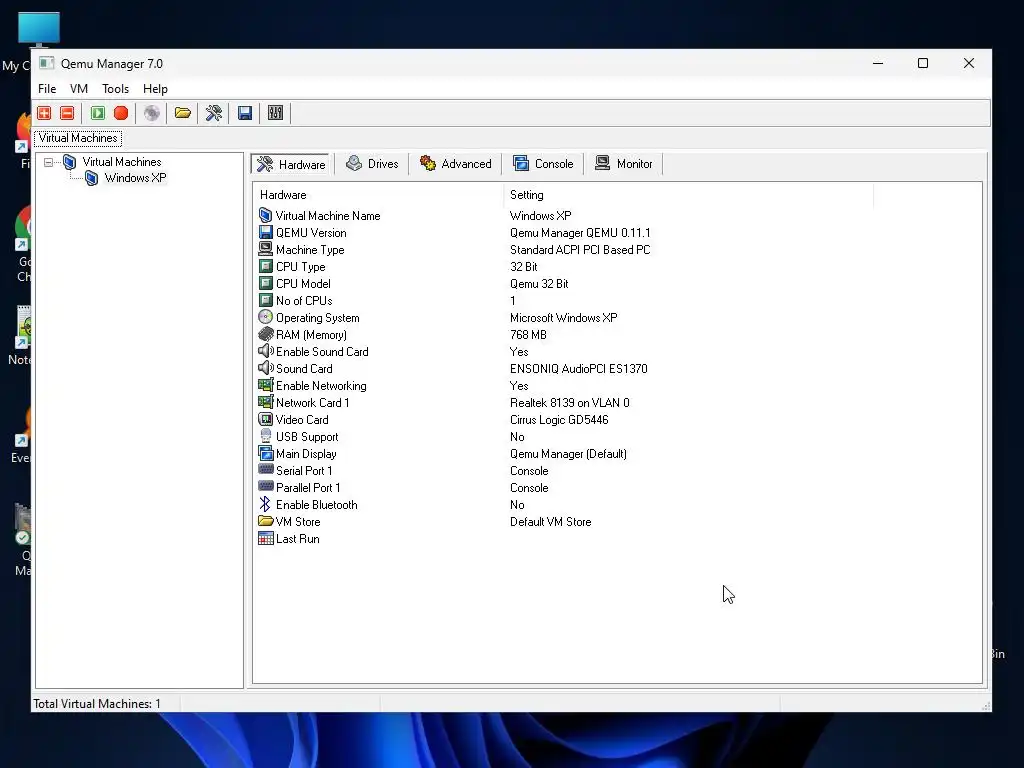1024x768 pixels.
Task: Click the Parallel Port 1 icon
Action: tap(265, 487)
